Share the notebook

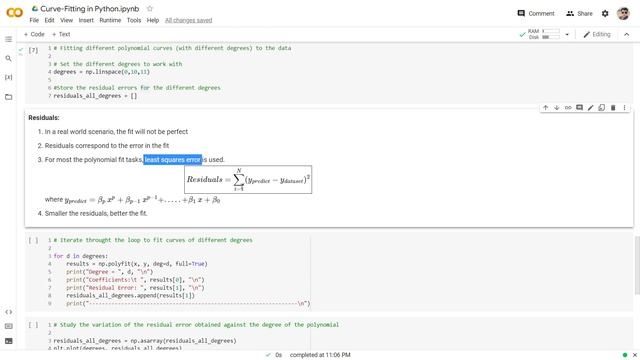(579, 13)
